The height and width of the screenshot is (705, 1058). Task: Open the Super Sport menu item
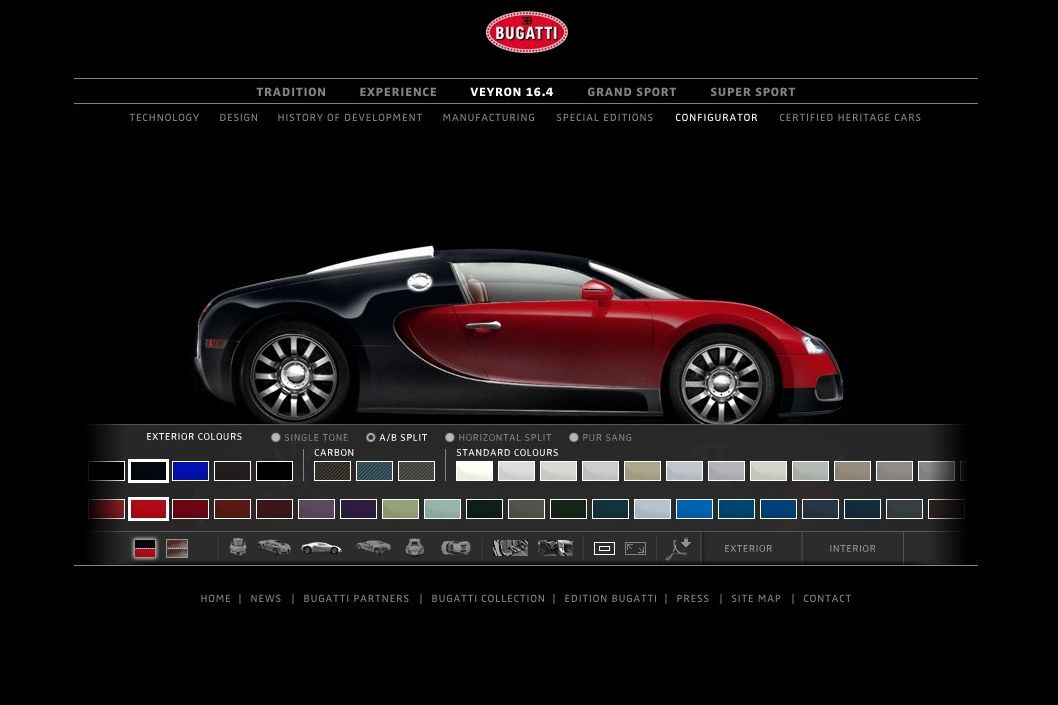point(752,92)
